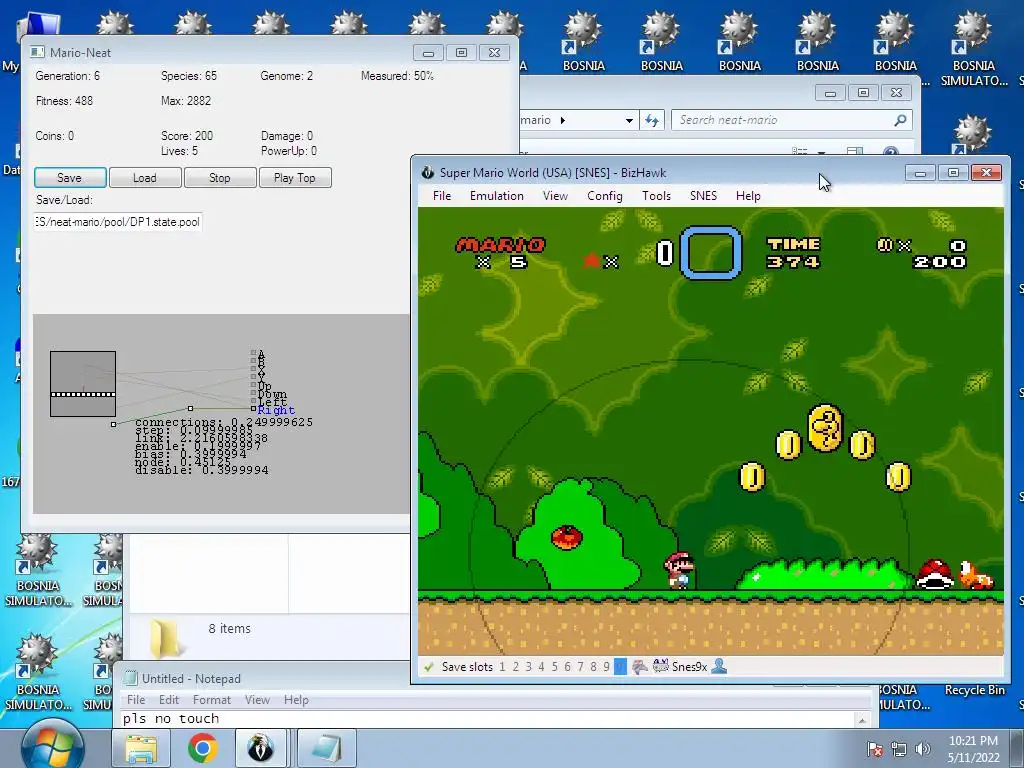Click the Max: 2882 label
The width and height of the screenshot is (1024, 768).
coord(186,101)
